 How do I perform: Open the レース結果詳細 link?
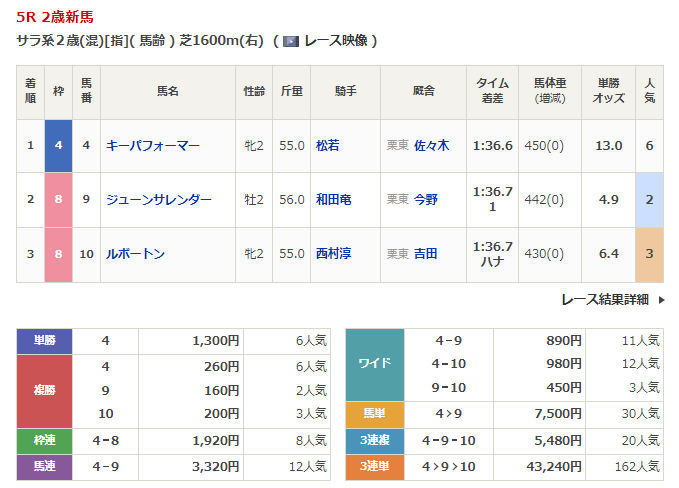click(604, 300)
